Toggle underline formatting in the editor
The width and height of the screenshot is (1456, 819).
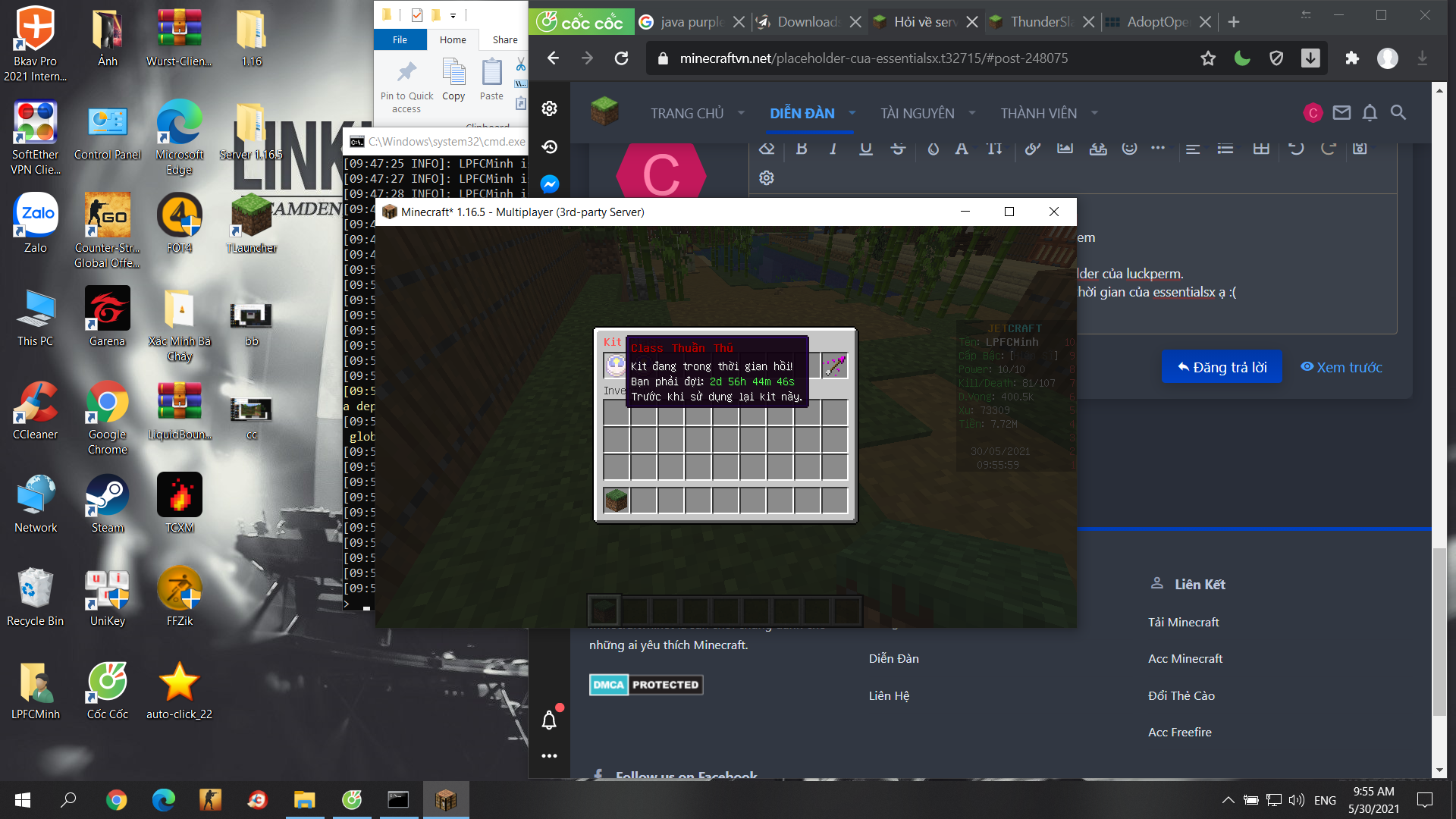pos(865,149)
